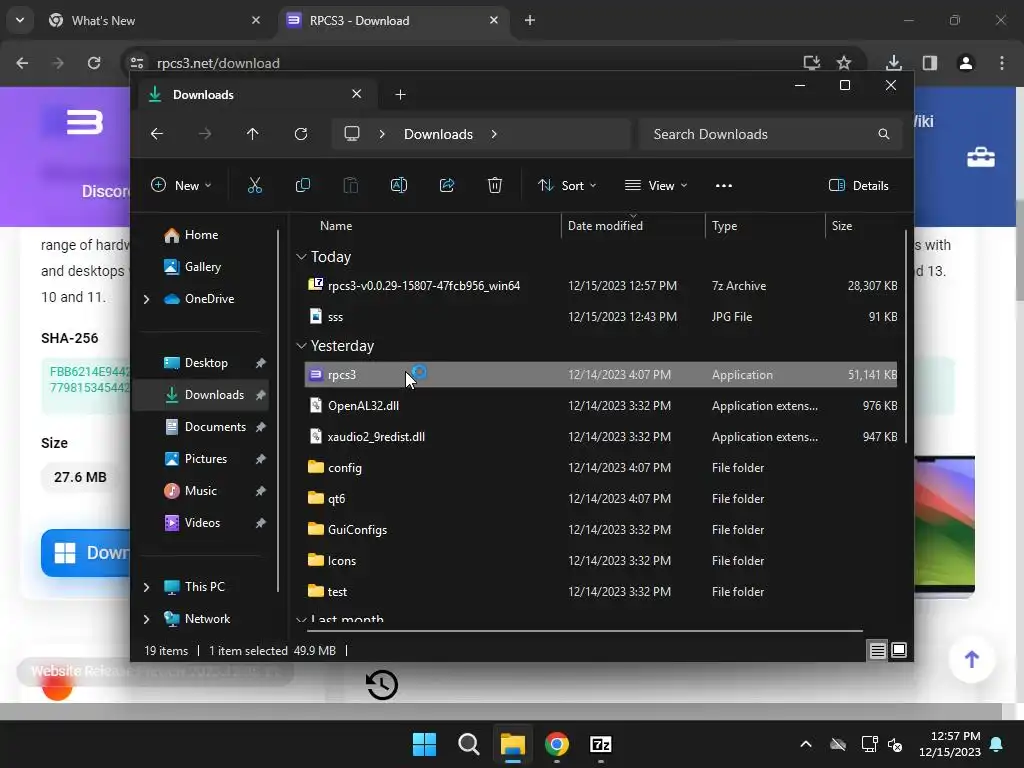Viewport: 1024px width, 768px height.
Task: Open the Videos folder in the sidebar
Action: click(x=202, y=522)
